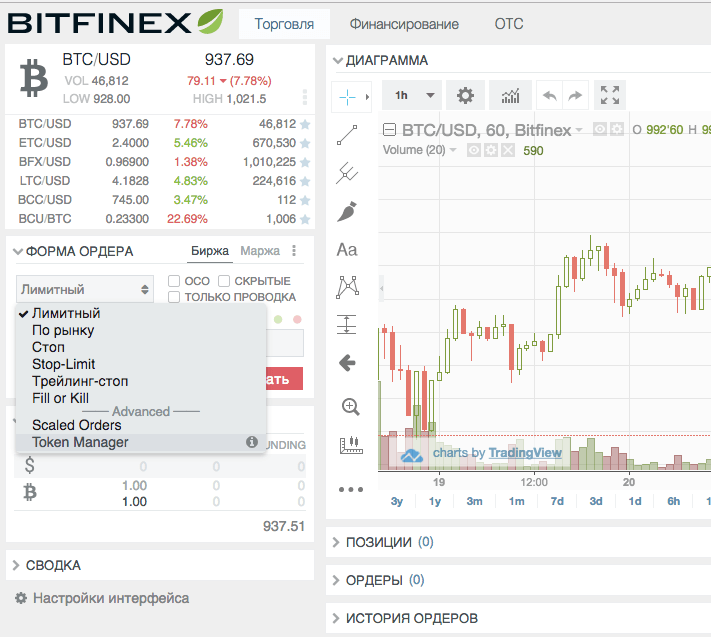711x637 pixels.
Task: Collapse the ФОРМА ОРДЕРА panel
Action: [x=18, y=251]
